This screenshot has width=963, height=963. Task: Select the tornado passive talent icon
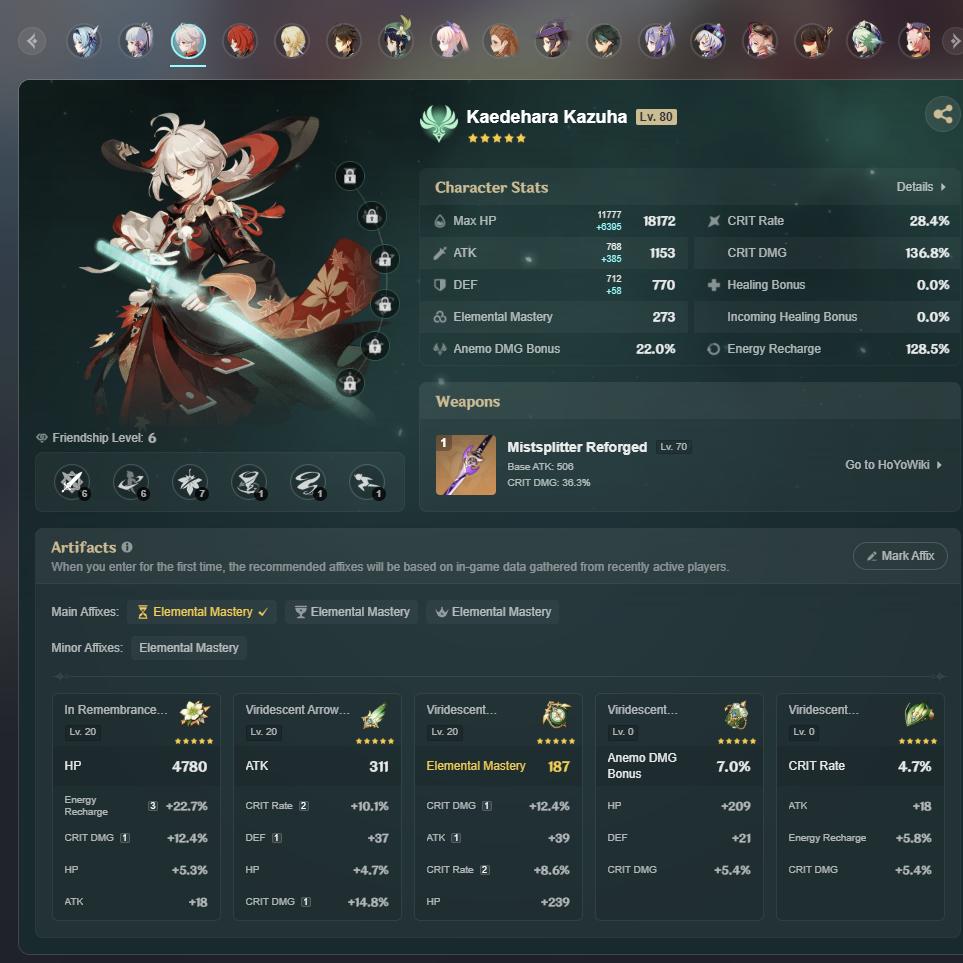pyautogui.click(x=249, y=482)
